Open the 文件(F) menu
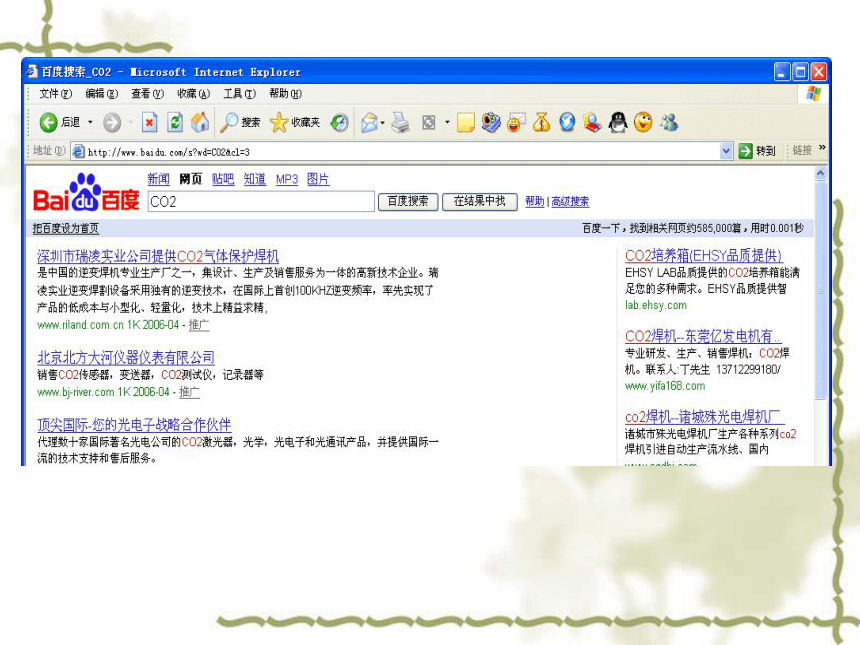This screenshot has height=645, width=860. [x=55, y=94]
